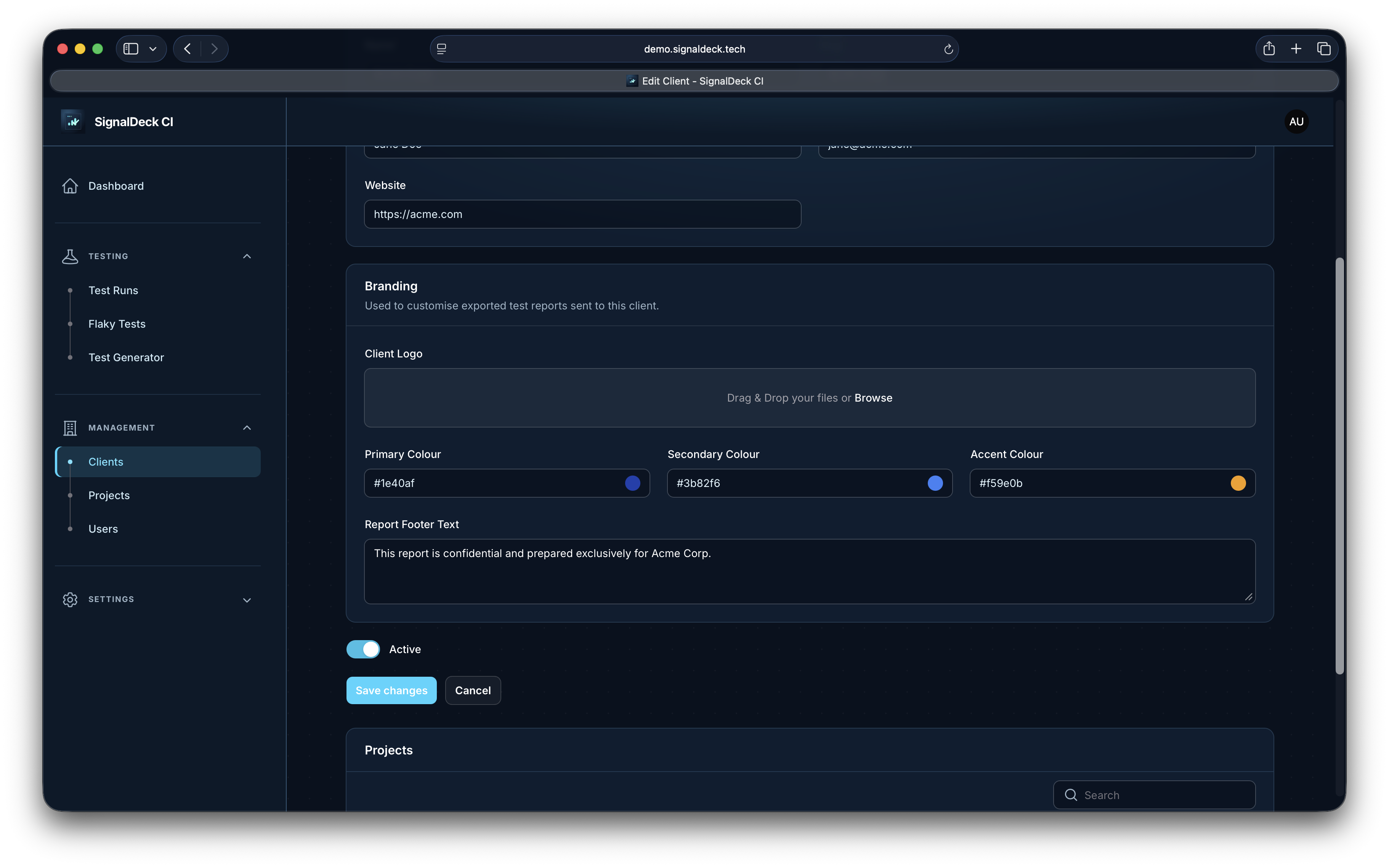Open the sidebar dropdown arrow in Safari
The width and height of the screenshot is (1389, 868).
click(x=153, y=49)
